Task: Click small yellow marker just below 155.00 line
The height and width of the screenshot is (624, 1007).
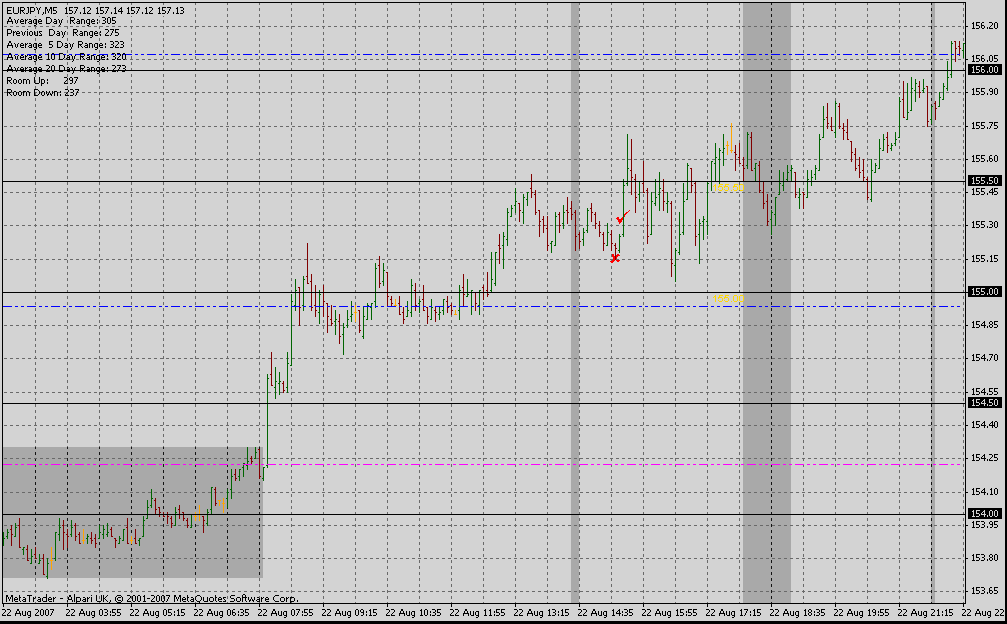Action: click(x=722, y=299)
